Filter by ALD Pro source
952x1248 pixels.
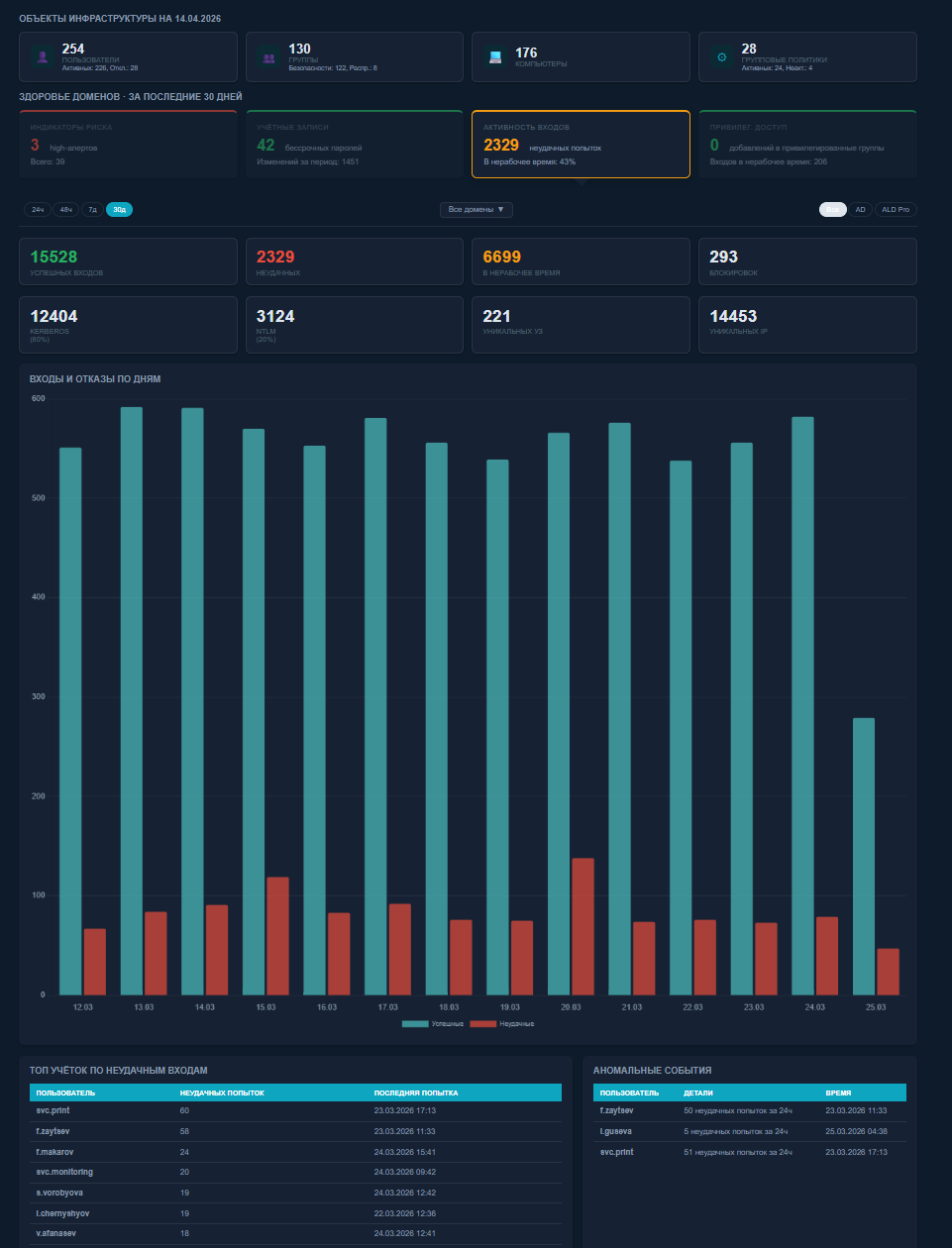click(896, 210)
